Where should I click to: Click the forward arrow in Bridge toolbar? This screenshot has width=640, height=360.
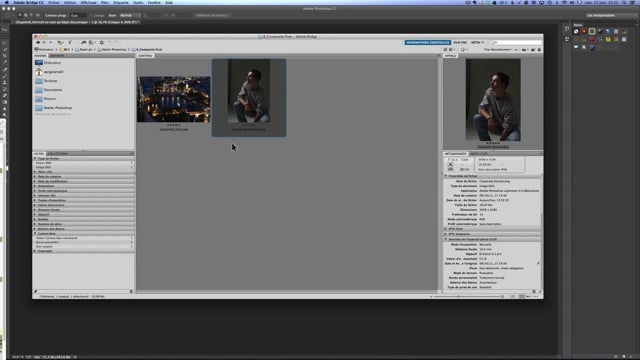click(x=44, y=42)
